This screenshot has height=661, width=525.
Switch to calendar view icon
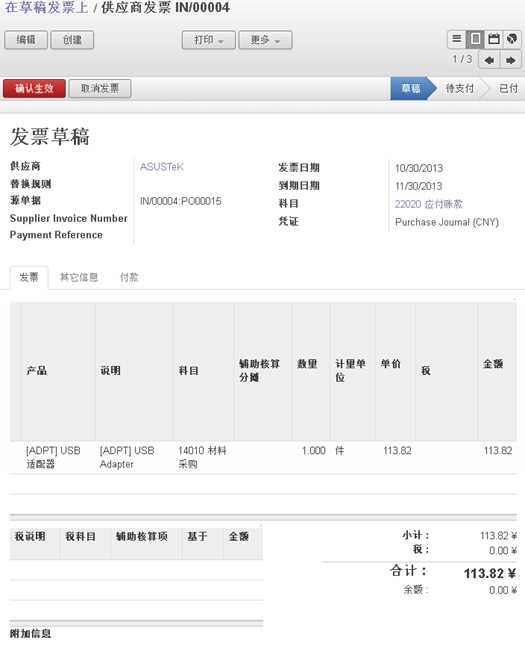pos(494,39)
